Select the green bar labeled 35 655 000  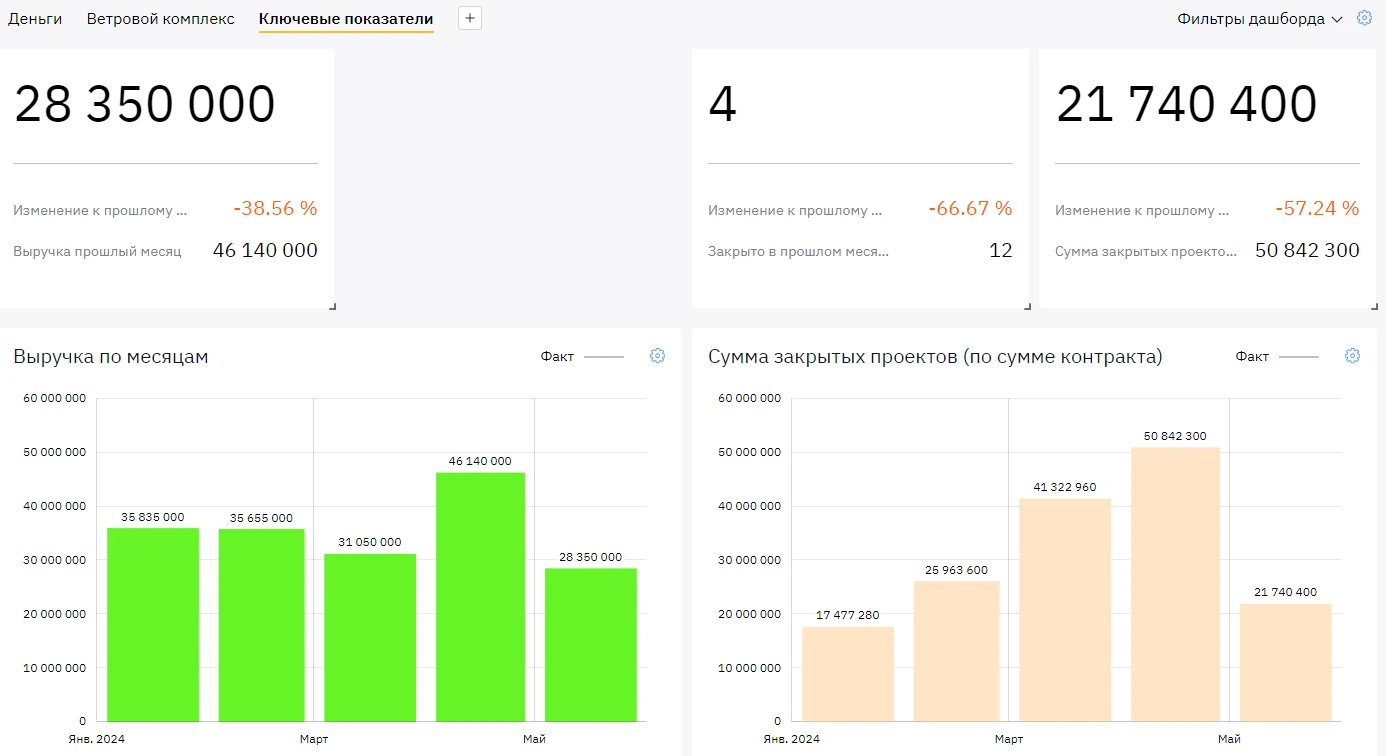262,625
